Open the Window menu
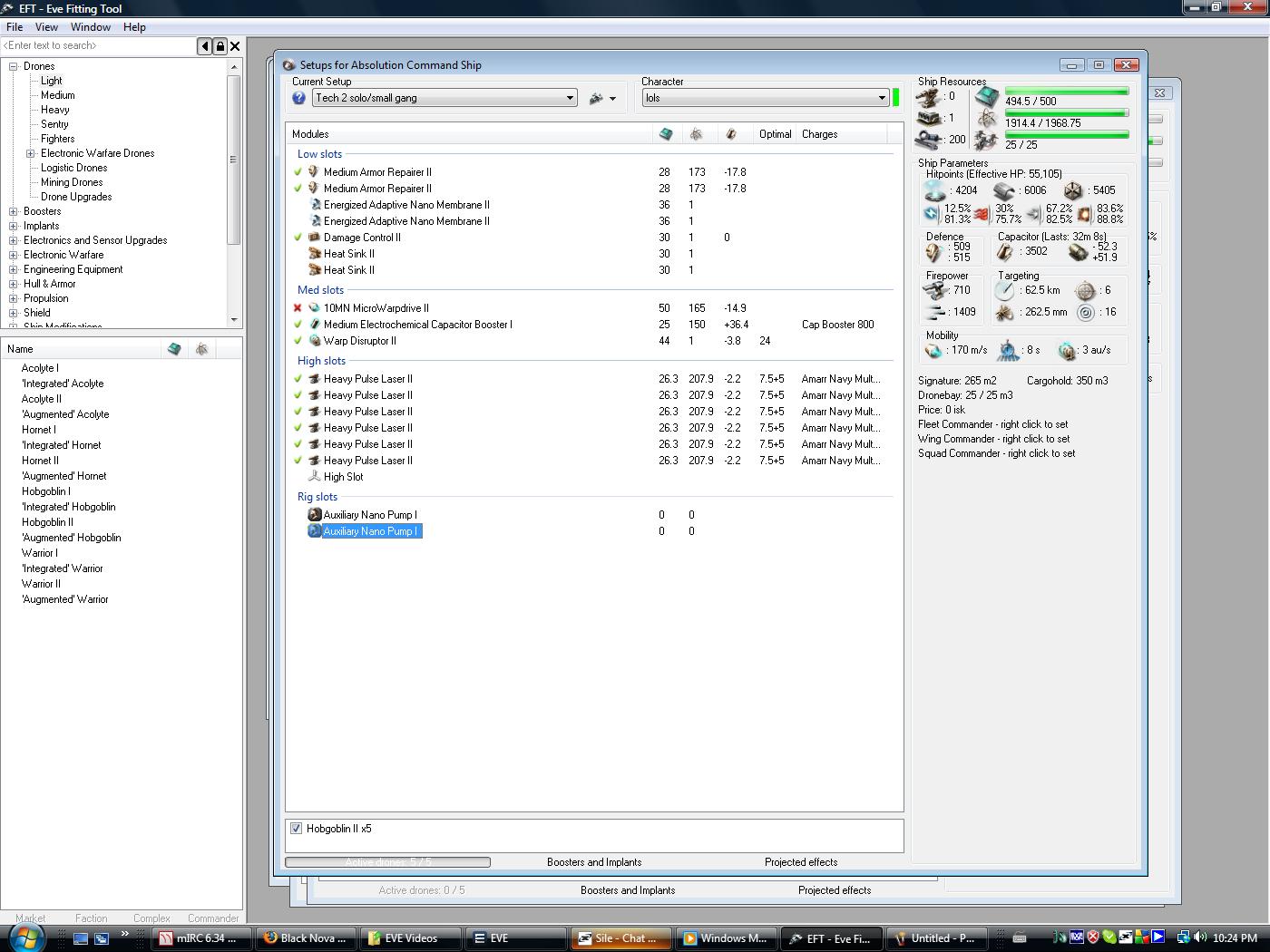The image size is (1270, 952). tap(91, 27)
